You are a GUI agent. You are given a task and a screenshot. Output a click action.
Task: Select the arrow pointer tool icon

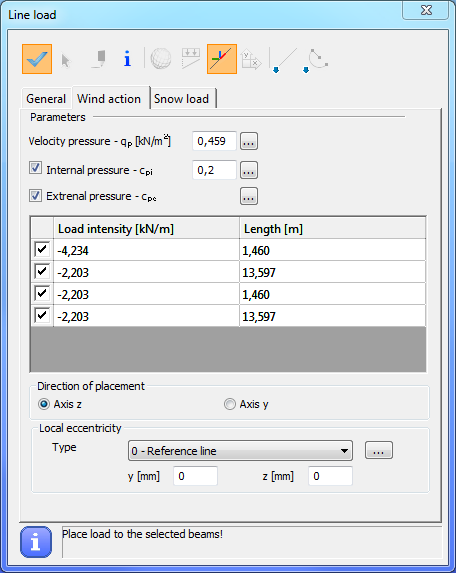click(66, 61)
